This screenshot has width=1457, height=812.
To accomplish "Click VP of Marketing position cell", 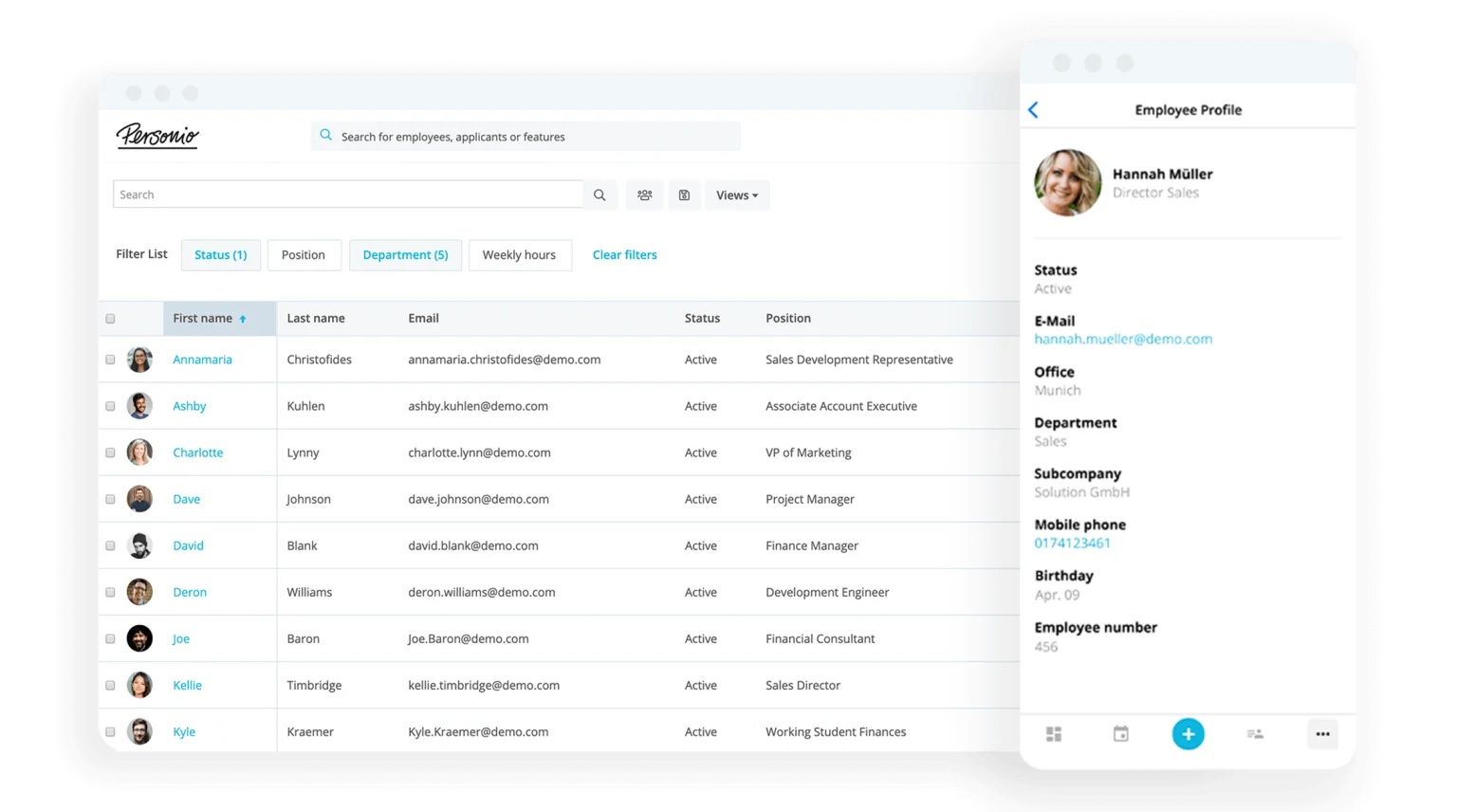I will click(808, 452).
